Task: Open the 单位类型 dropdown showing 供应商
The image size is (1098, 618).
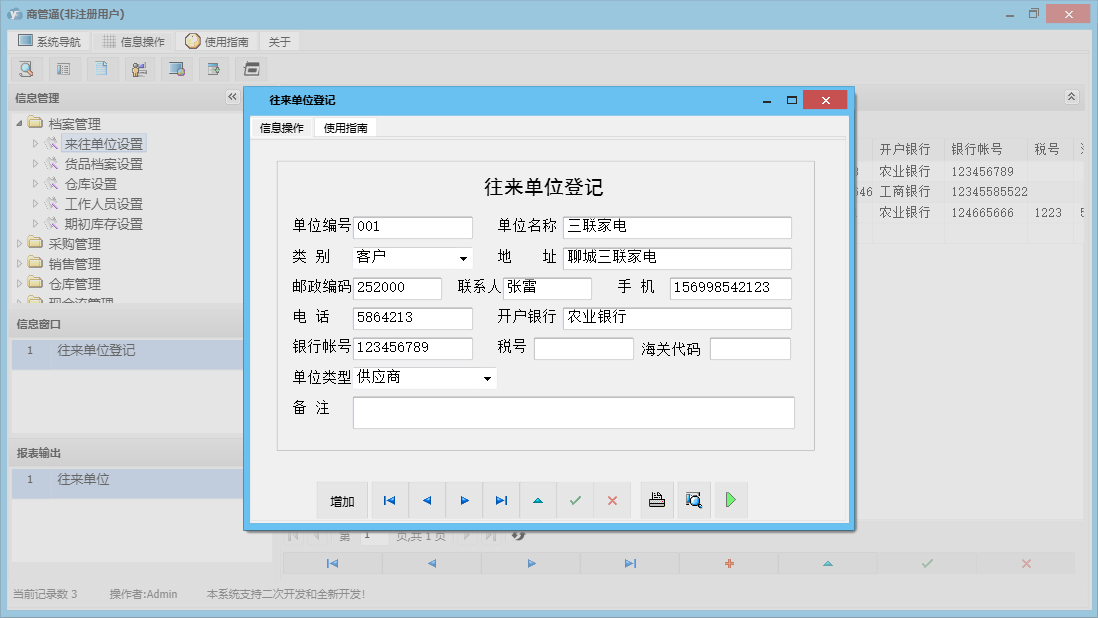Action: click(487, 378)
